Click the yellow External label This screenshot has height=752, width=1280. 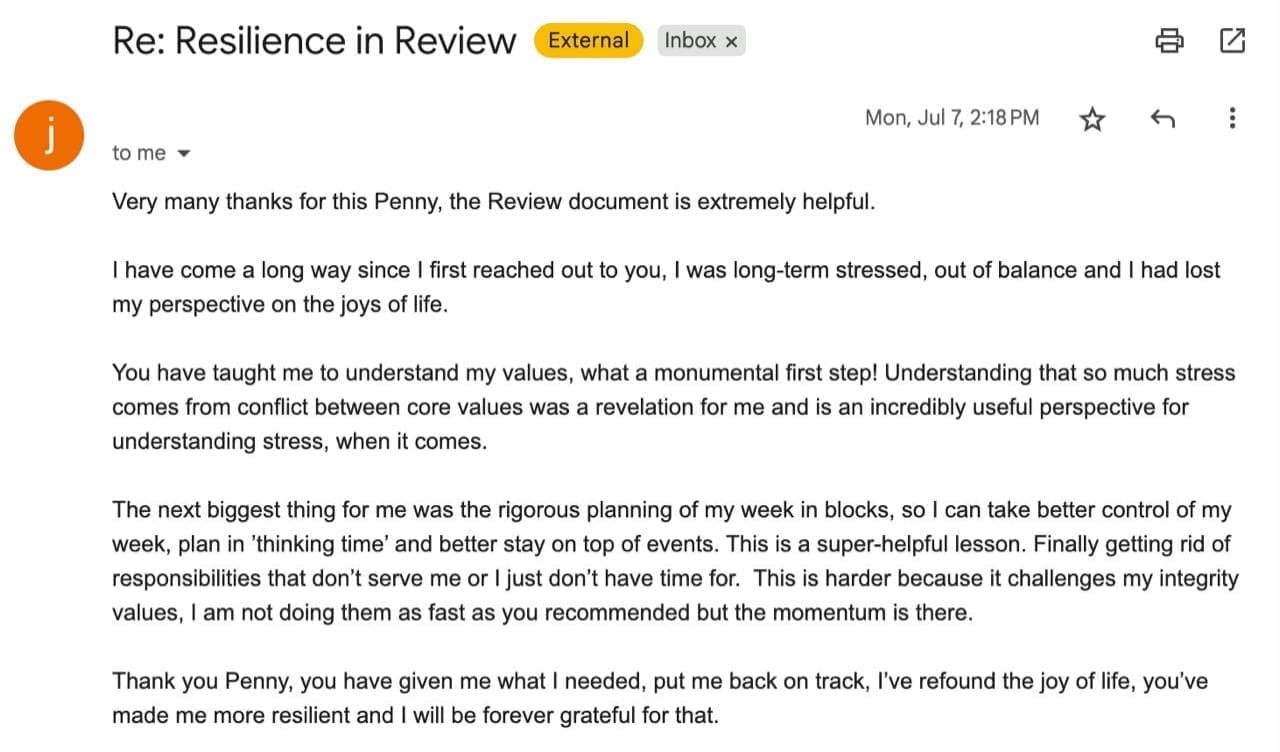click(588, 41)
